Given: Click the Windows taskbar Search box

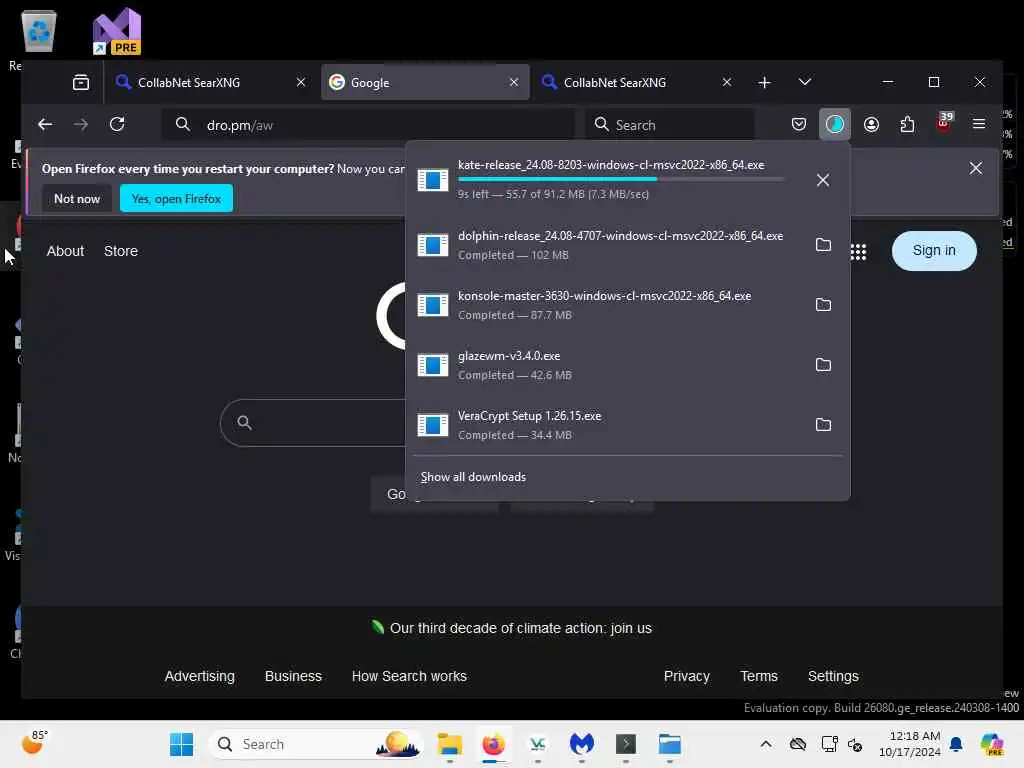Looking at the screenshot, I should pos(316,744).
